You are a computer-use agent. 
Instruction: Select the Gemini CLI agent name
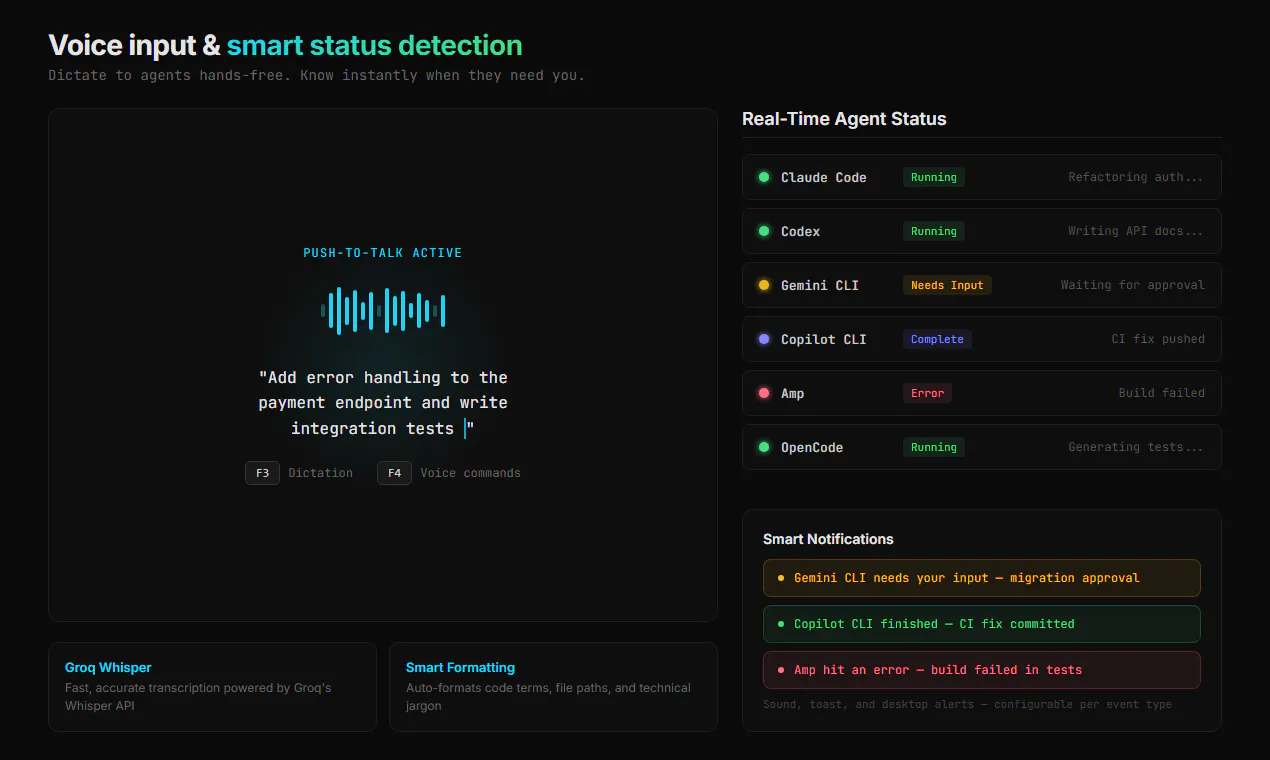coord(820,285)
